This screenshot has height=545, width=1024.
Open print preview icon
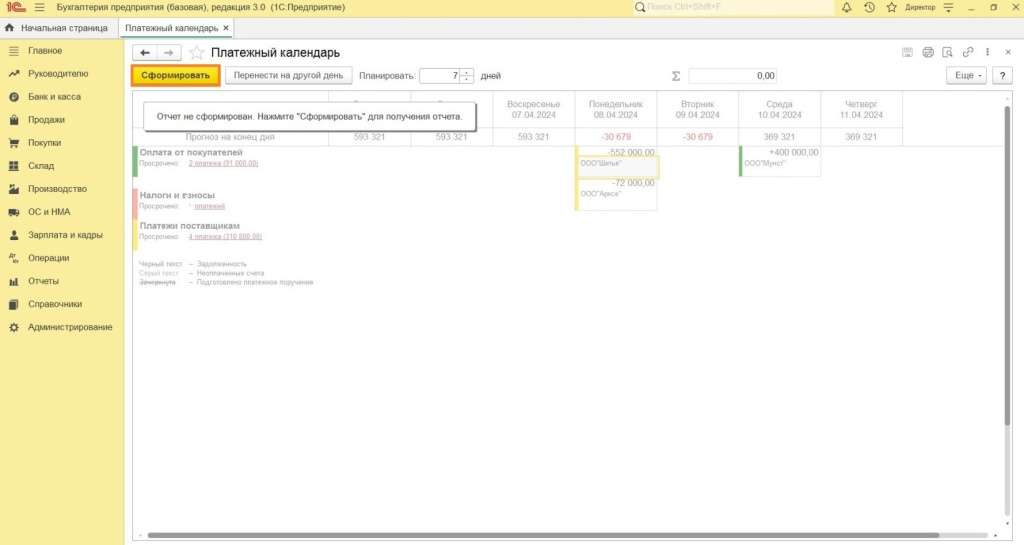(x=947, y=52)
